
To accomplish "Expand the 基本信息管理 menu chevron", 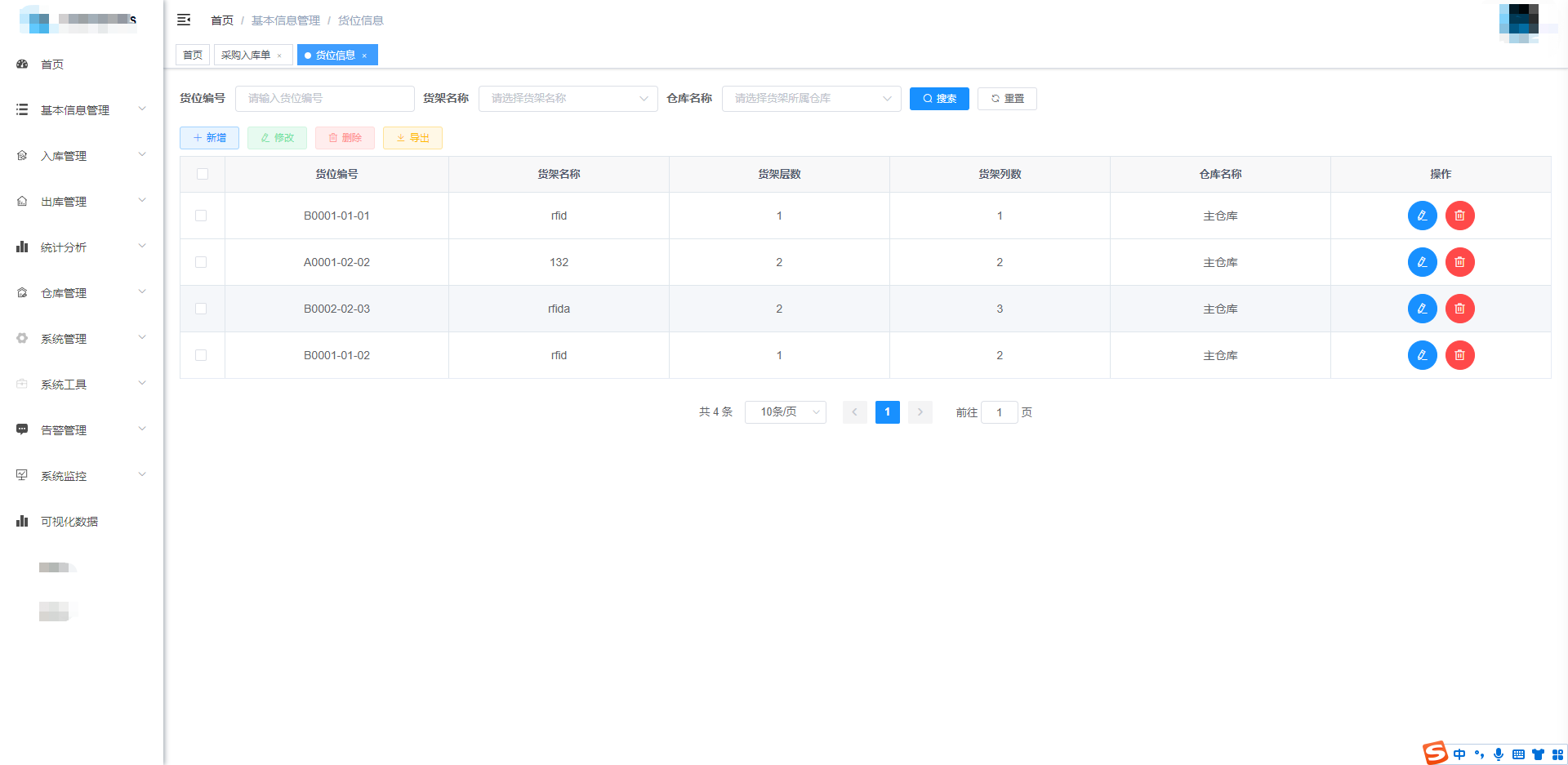I will click(x=142, y=109).
